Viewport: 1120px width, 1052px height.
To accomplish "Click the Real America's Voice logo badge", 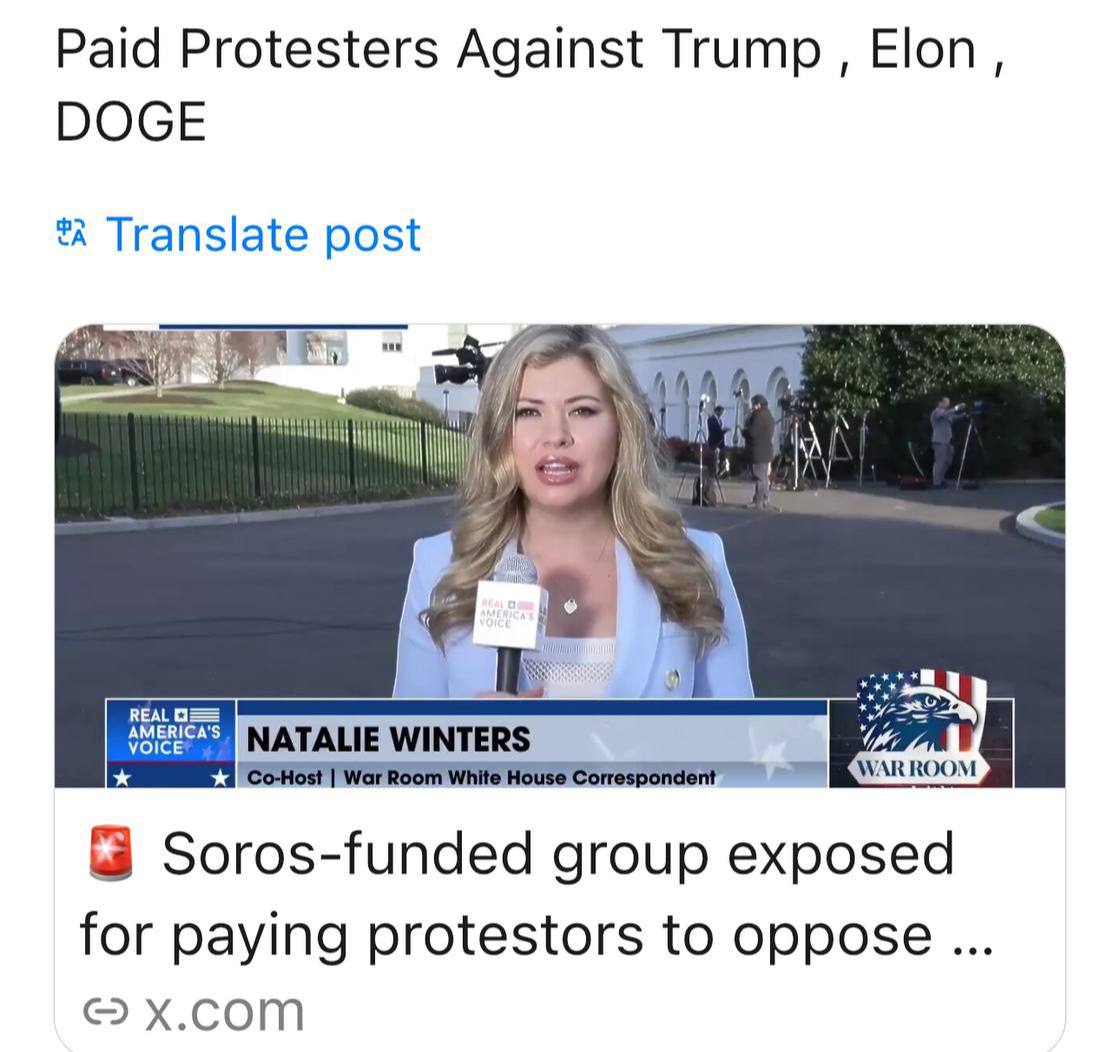I will 171,731.
